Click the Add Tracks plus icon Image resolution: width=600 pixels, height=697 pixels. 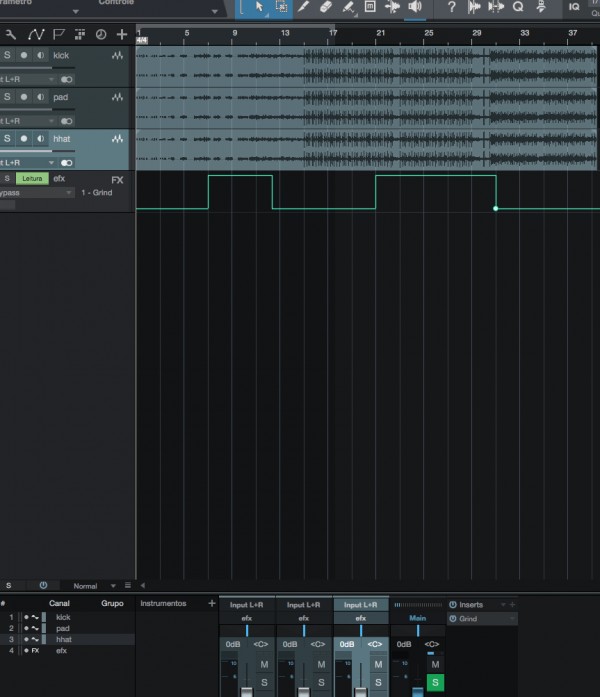(x=122, y=34)
